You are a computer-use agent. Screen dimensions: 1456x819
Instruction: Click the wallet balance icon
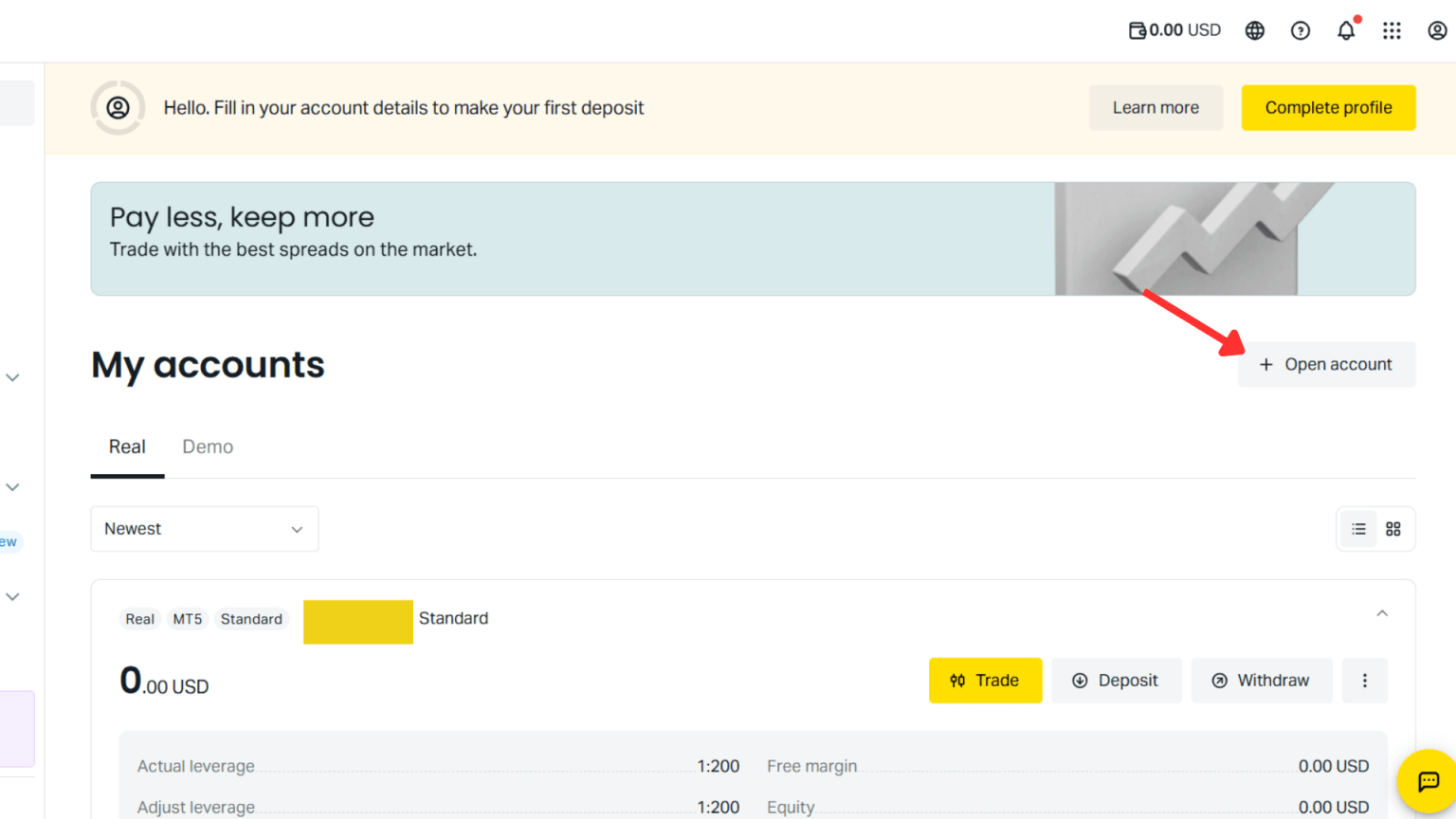coord(1137,29)
